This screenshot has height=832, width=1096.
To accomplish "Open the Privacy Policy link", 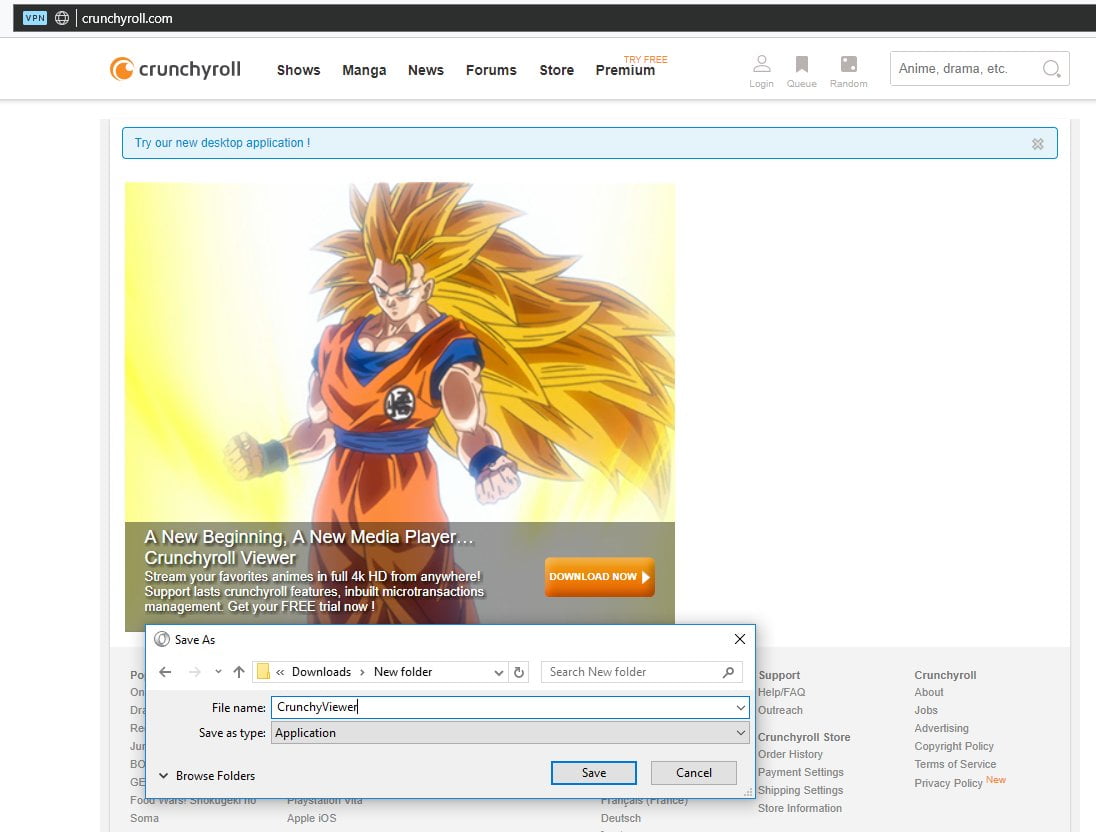I will tap(949, 783).
